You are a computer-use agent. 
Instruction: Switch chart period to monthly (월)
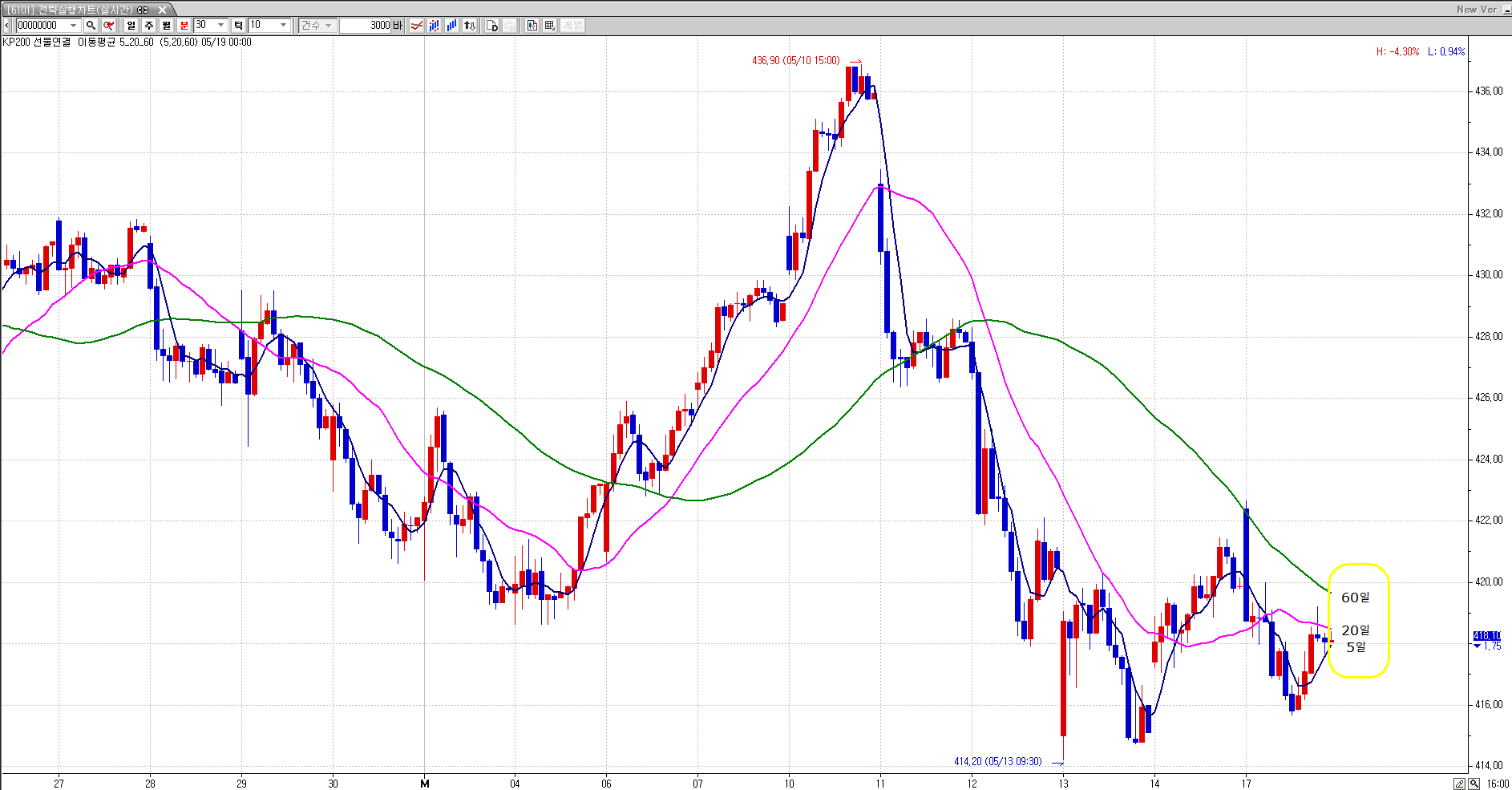click(x=166, y=26)
